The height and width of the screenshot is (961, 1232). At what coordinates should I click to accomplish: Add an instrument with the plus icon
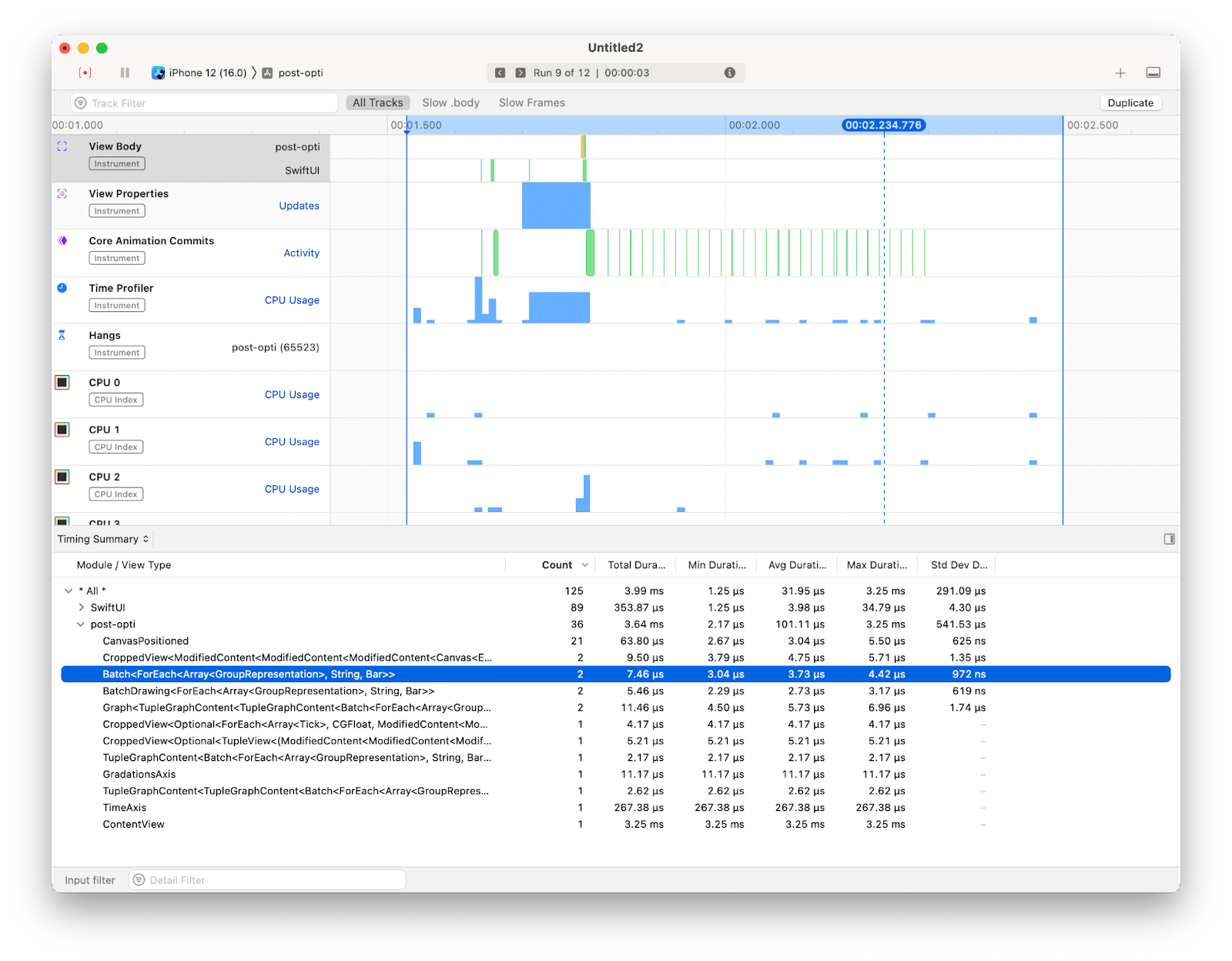pos(1120,72)
